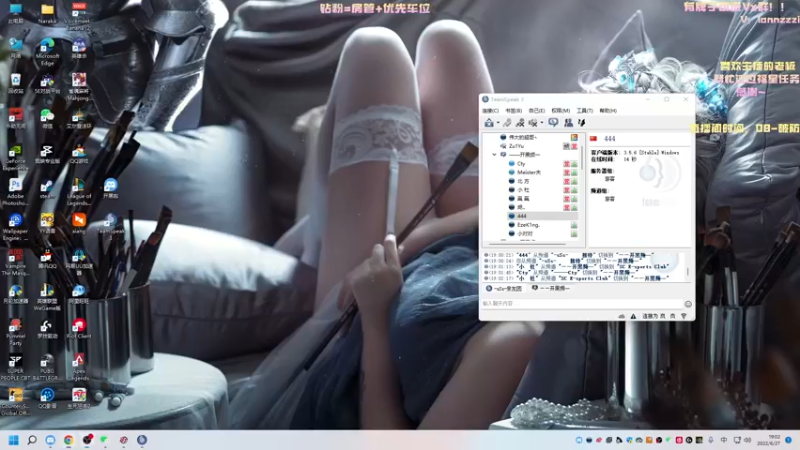Open Apex Legends desktop shortcut
Viewport: 800px width, 450px height.
79,367
